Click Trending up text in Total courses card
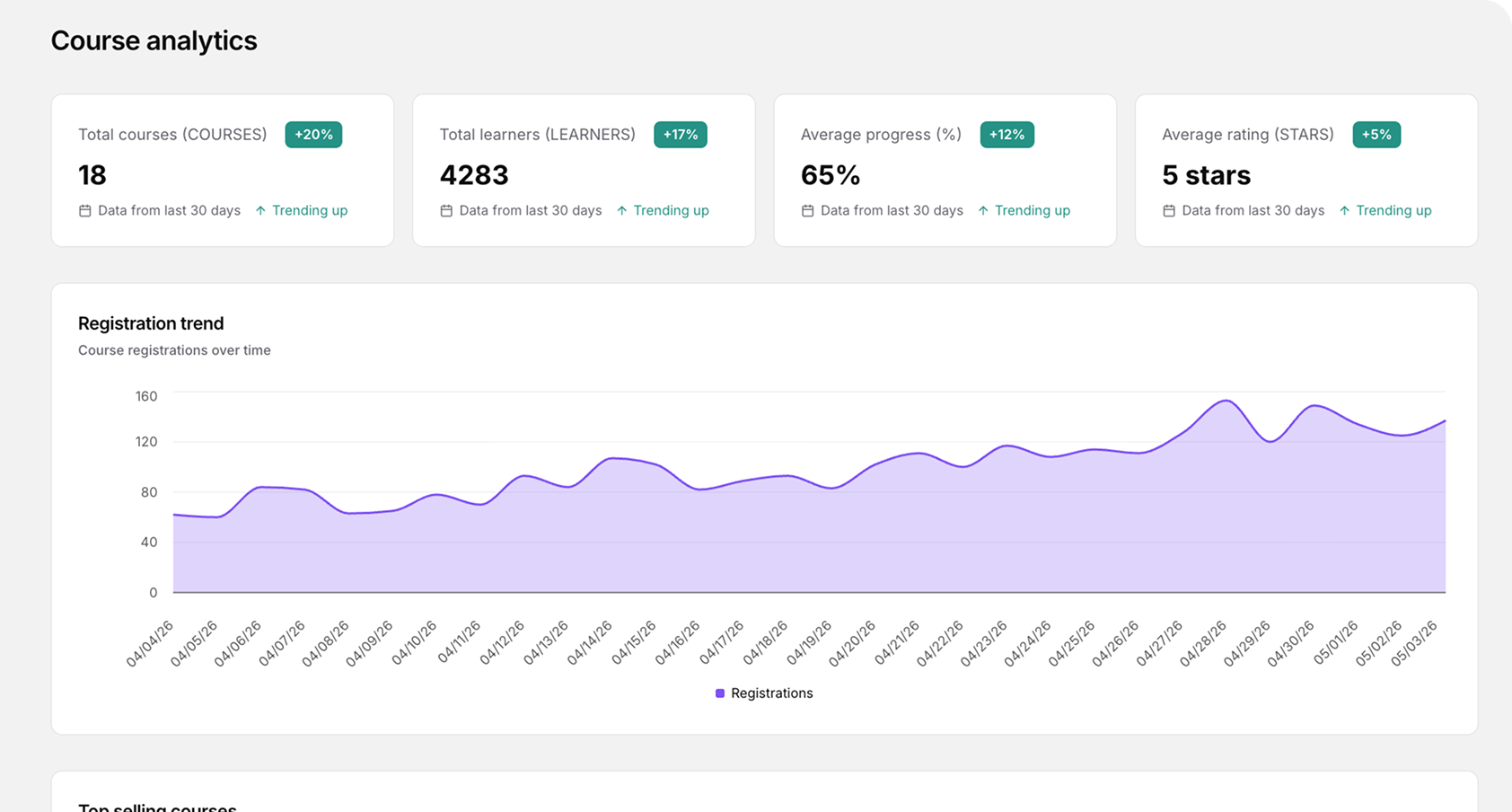This screenshot has height=812, width=1512. [310, 211]
